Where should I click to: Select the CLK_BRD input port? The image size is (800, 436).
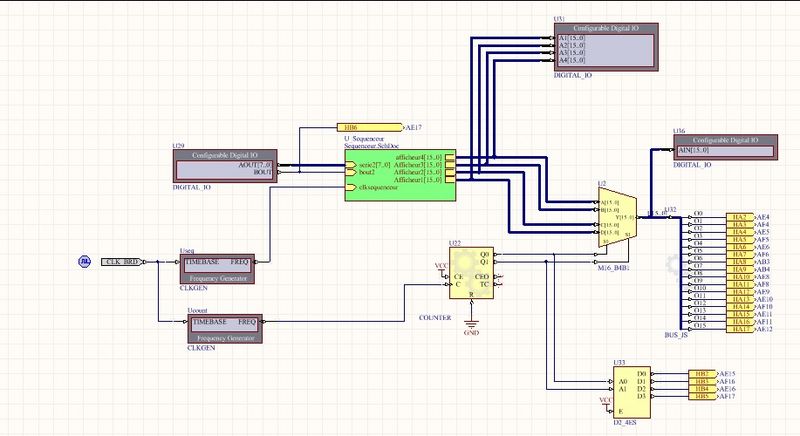120,262
